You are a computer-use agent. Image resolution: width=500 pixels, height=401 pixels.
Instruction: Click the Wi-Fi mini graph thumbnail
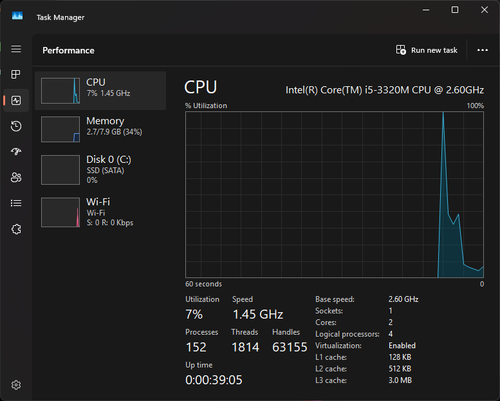click(60, 212)
